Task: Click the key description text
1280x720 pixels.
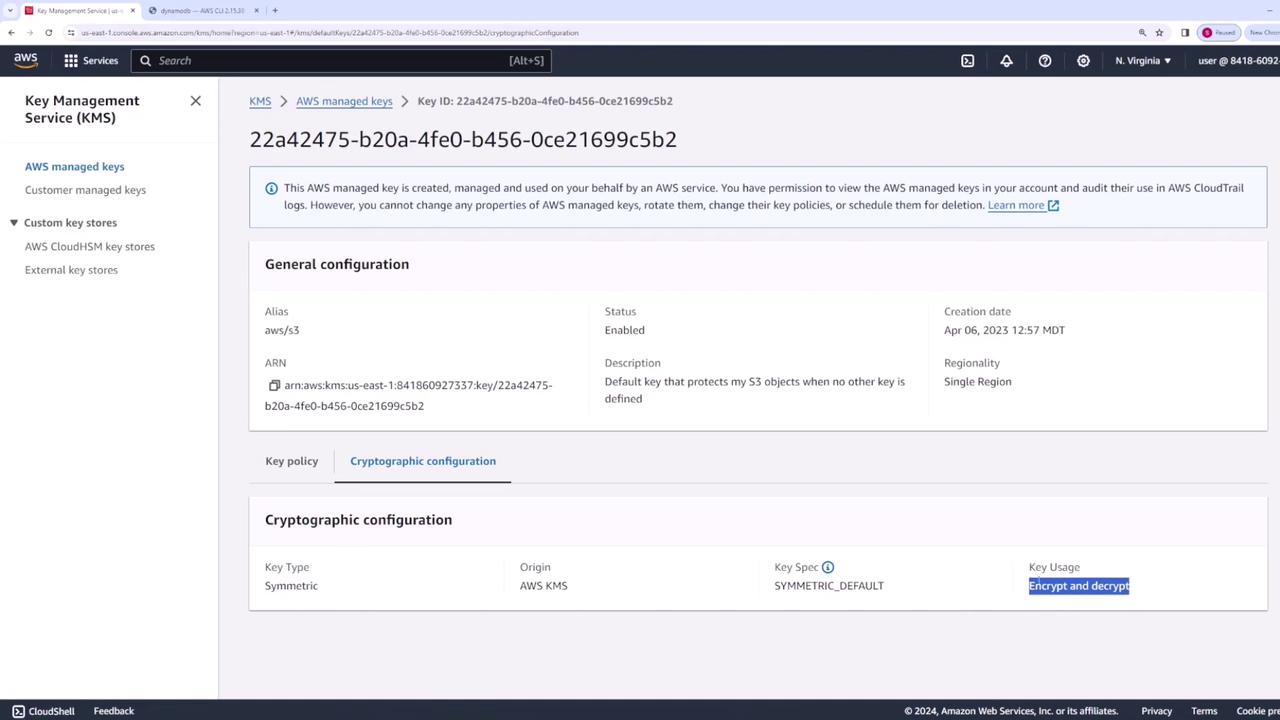Action: (x=755, y=390)
